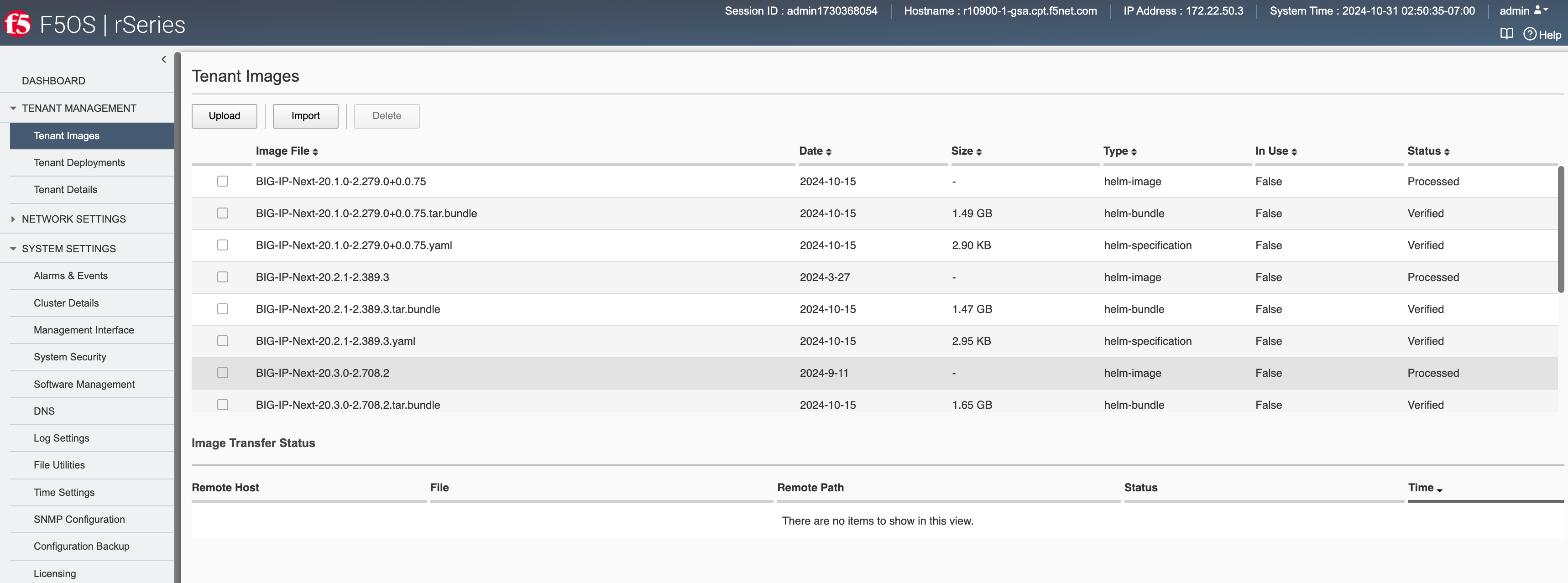Image resolution: width=1568 pixels, height=583 pixels.
Task: Go to Tenant Deployments
Action: click(x=79, y=162)
